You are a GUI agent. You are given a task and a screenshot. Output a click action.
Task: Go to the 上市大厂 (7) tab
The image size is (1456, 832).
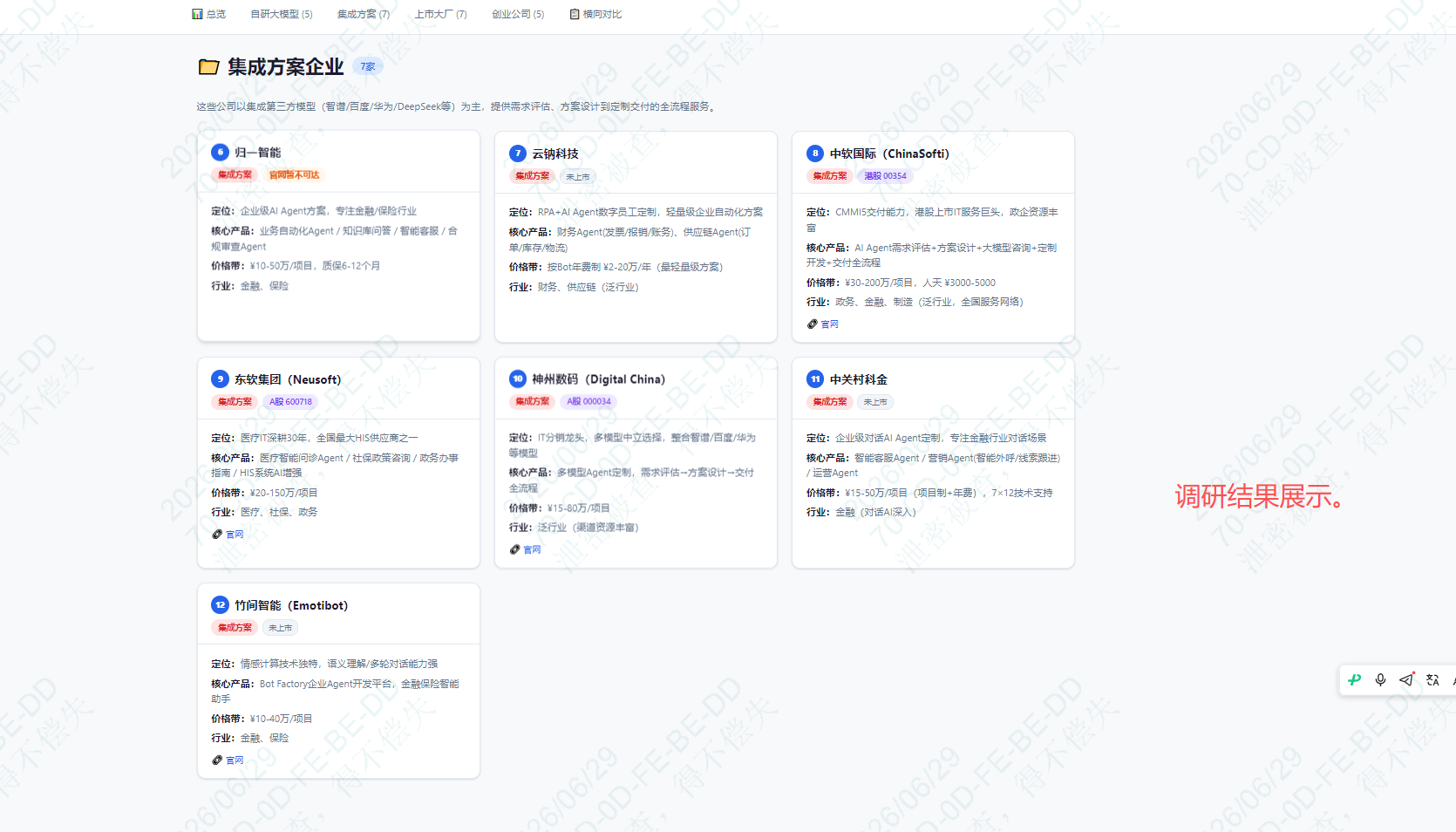point(440,14)
